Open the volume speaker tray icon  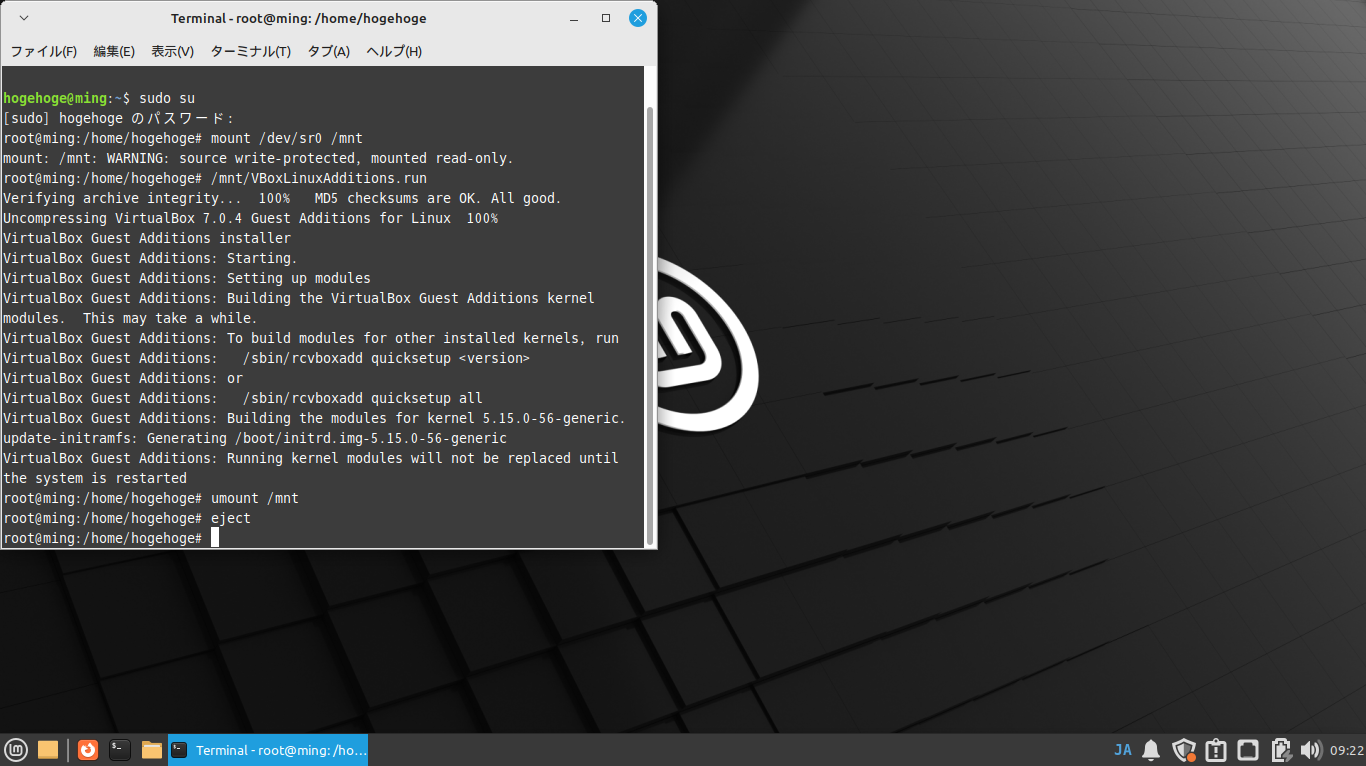[1311, 750]
